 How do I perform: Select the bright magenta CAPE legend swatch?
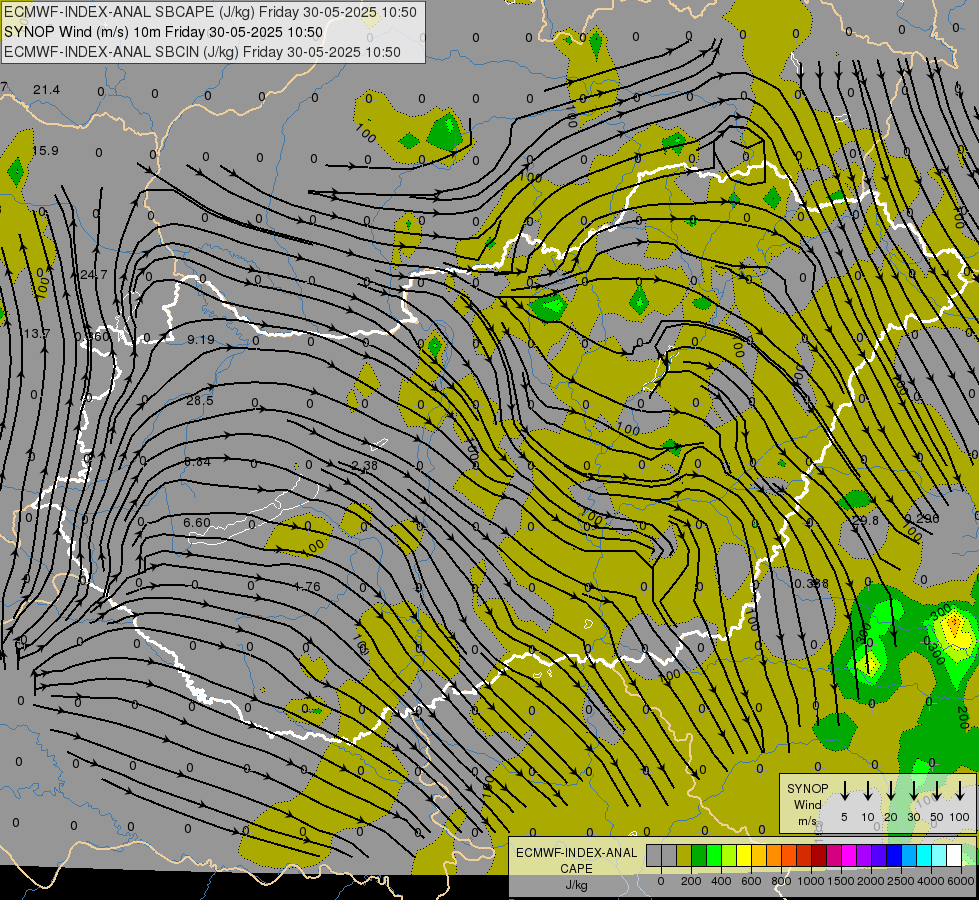850,855
